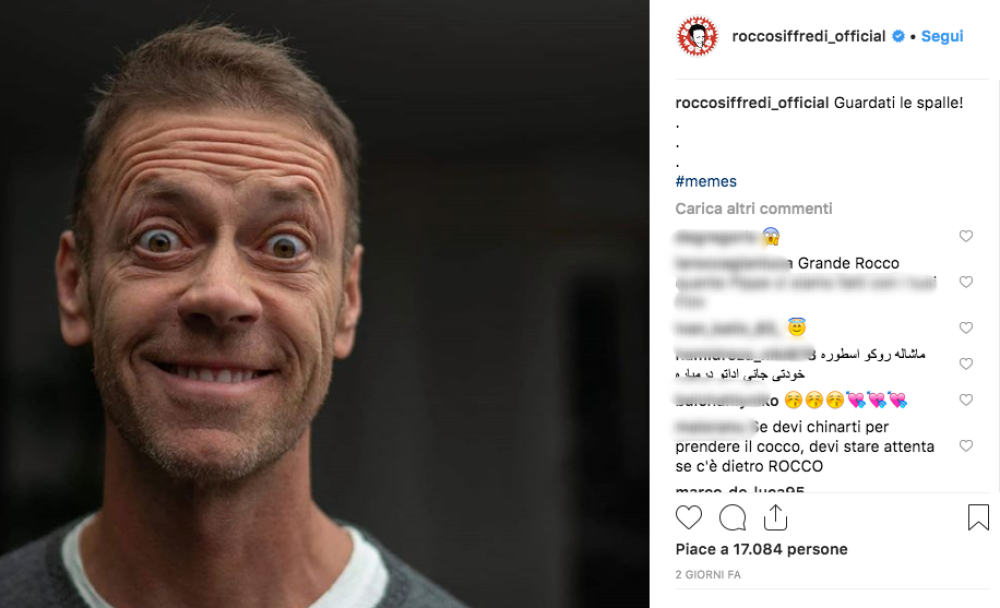Share the post via the share icon
This screenshot has width=1000, height=608.
[776, 517]
